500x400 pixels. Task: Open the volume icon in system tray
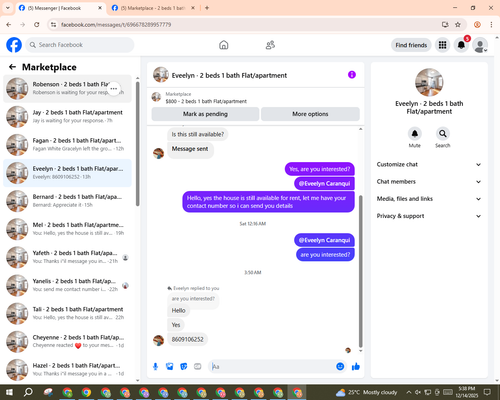[418, 392]
